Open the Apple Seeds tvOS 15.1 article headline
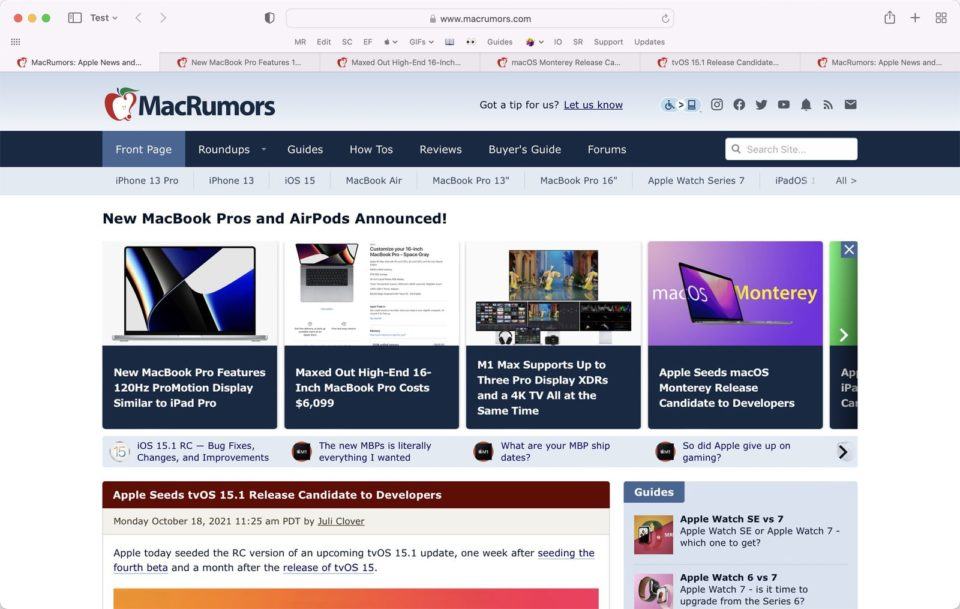The image size is (960, 609). tap(277, 494)
